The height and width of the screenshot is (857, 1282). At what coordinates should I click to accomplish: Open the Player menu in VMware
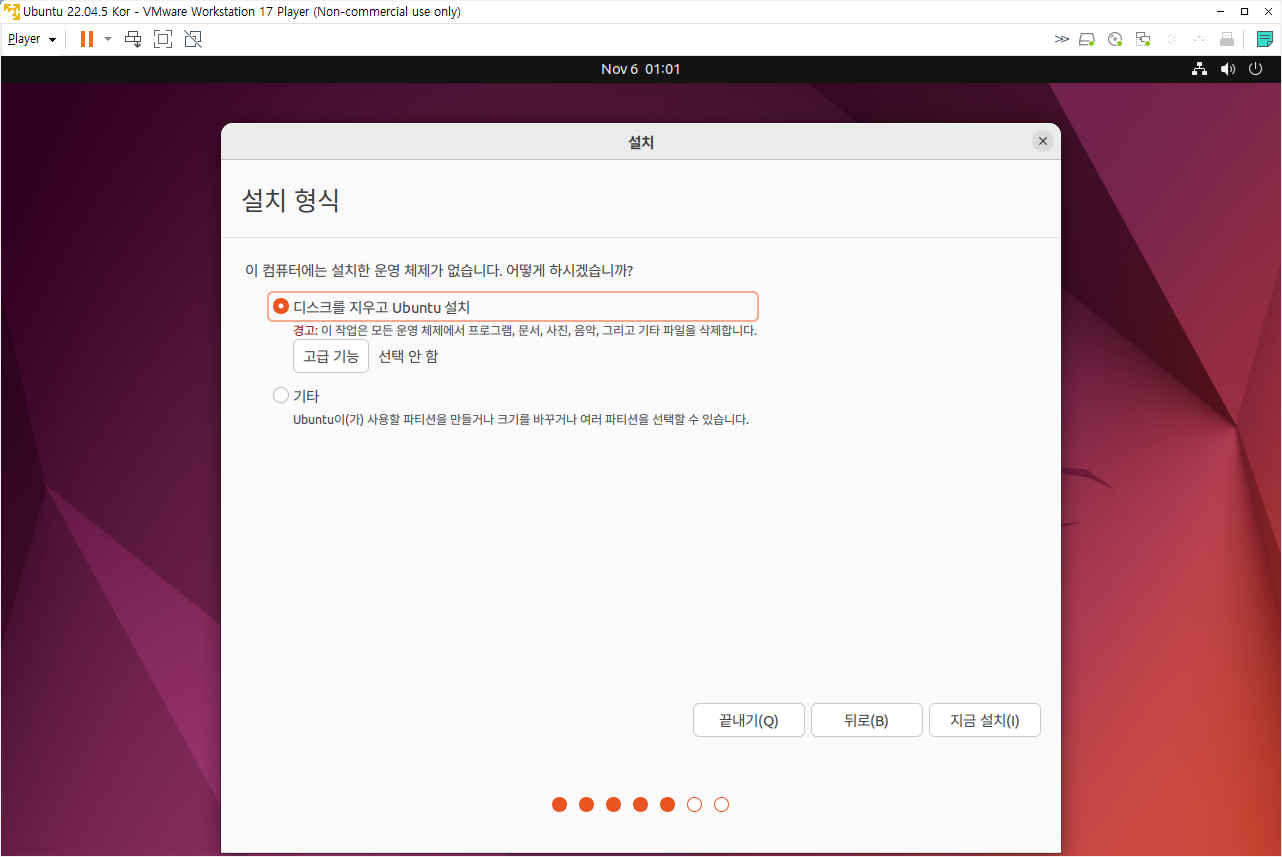[31, 39]
